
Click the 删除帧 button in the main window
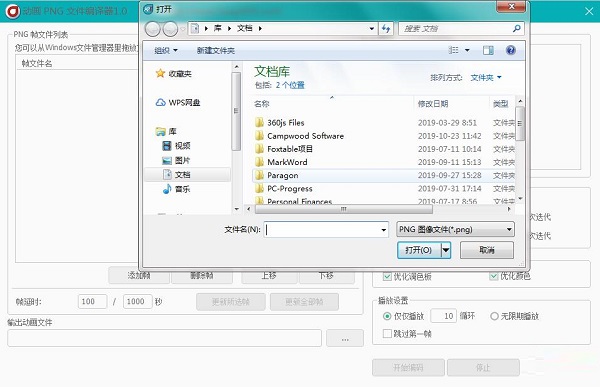tap(202, 275)
